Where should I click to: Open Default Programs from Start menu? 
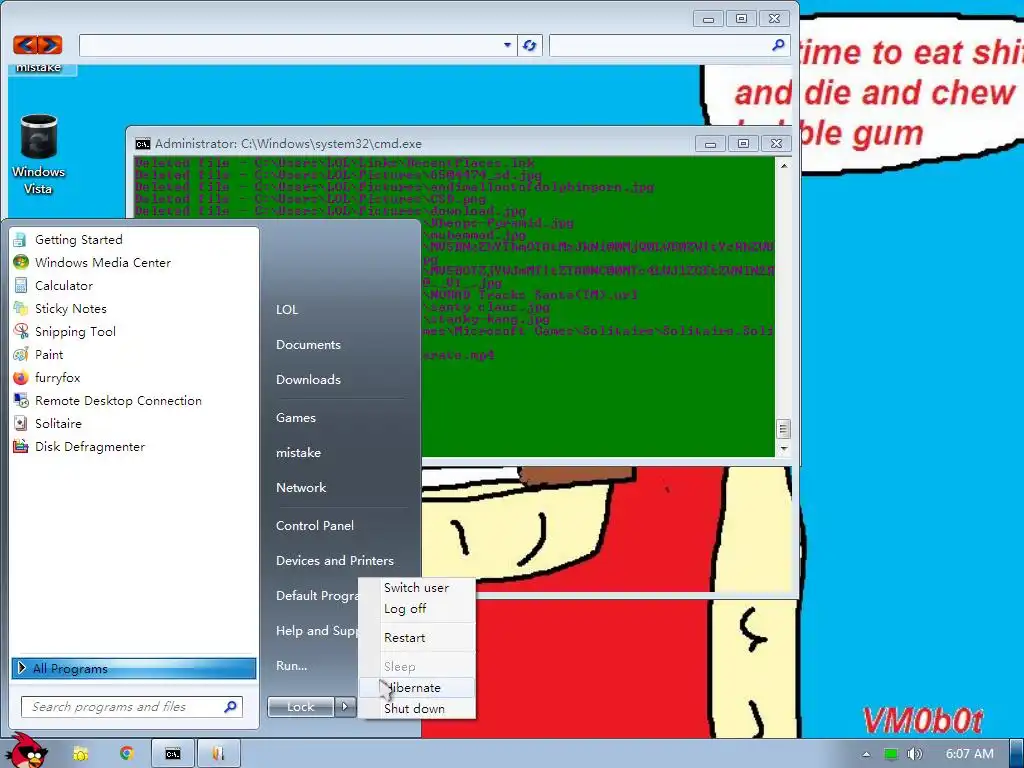coord(317,596)
